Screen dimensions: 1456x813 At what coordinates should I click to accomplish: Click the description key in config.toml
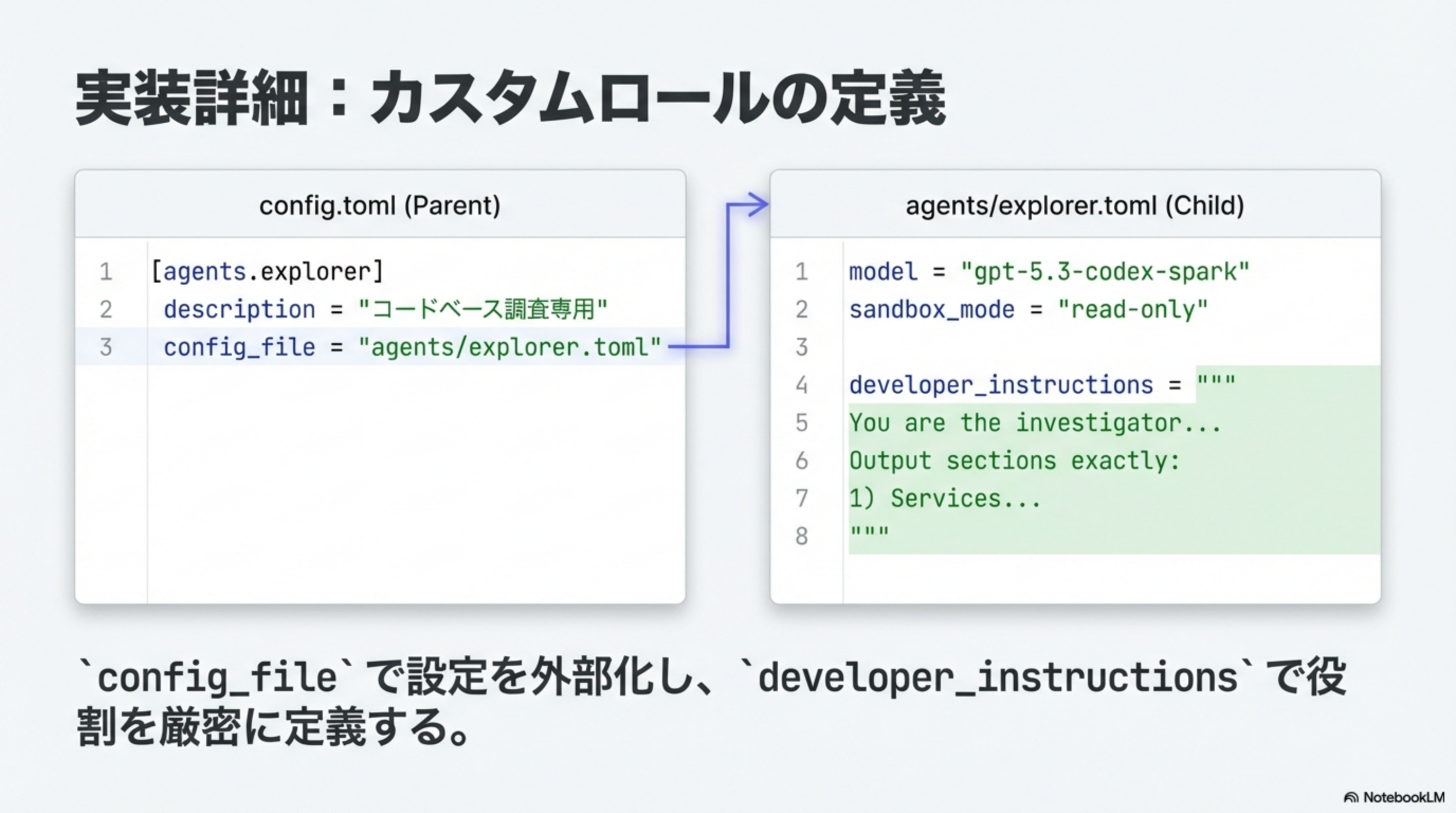(x=239, y=310)
